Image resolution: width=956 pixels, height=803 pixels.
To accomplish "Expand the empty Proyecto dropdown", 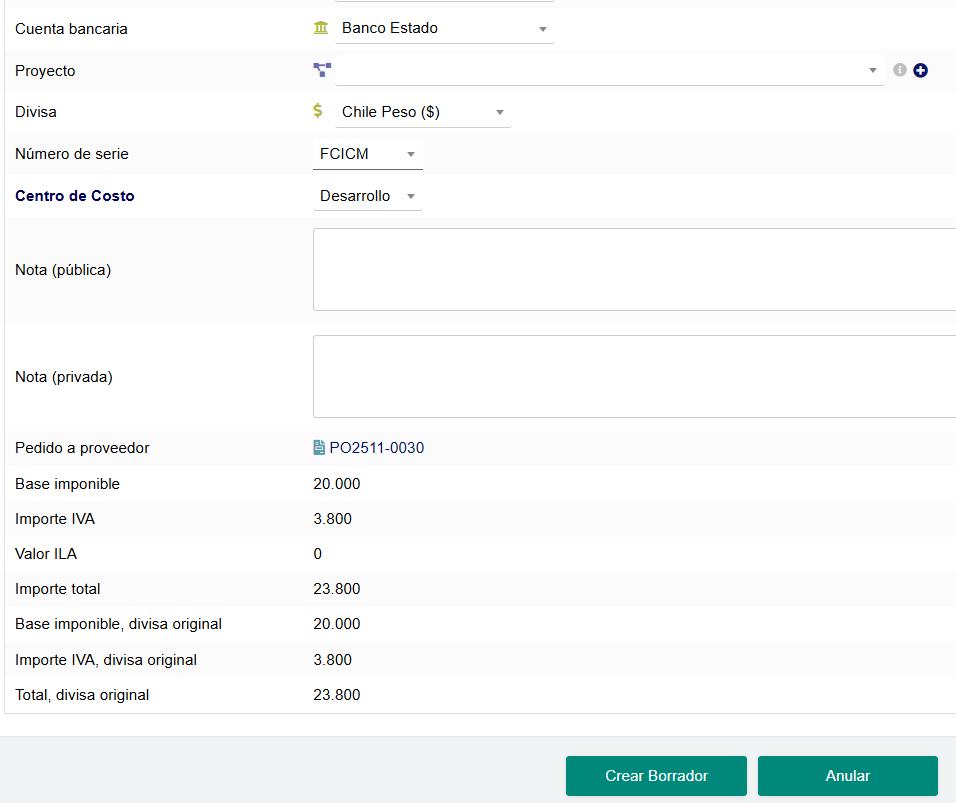I will click(610, 71).
